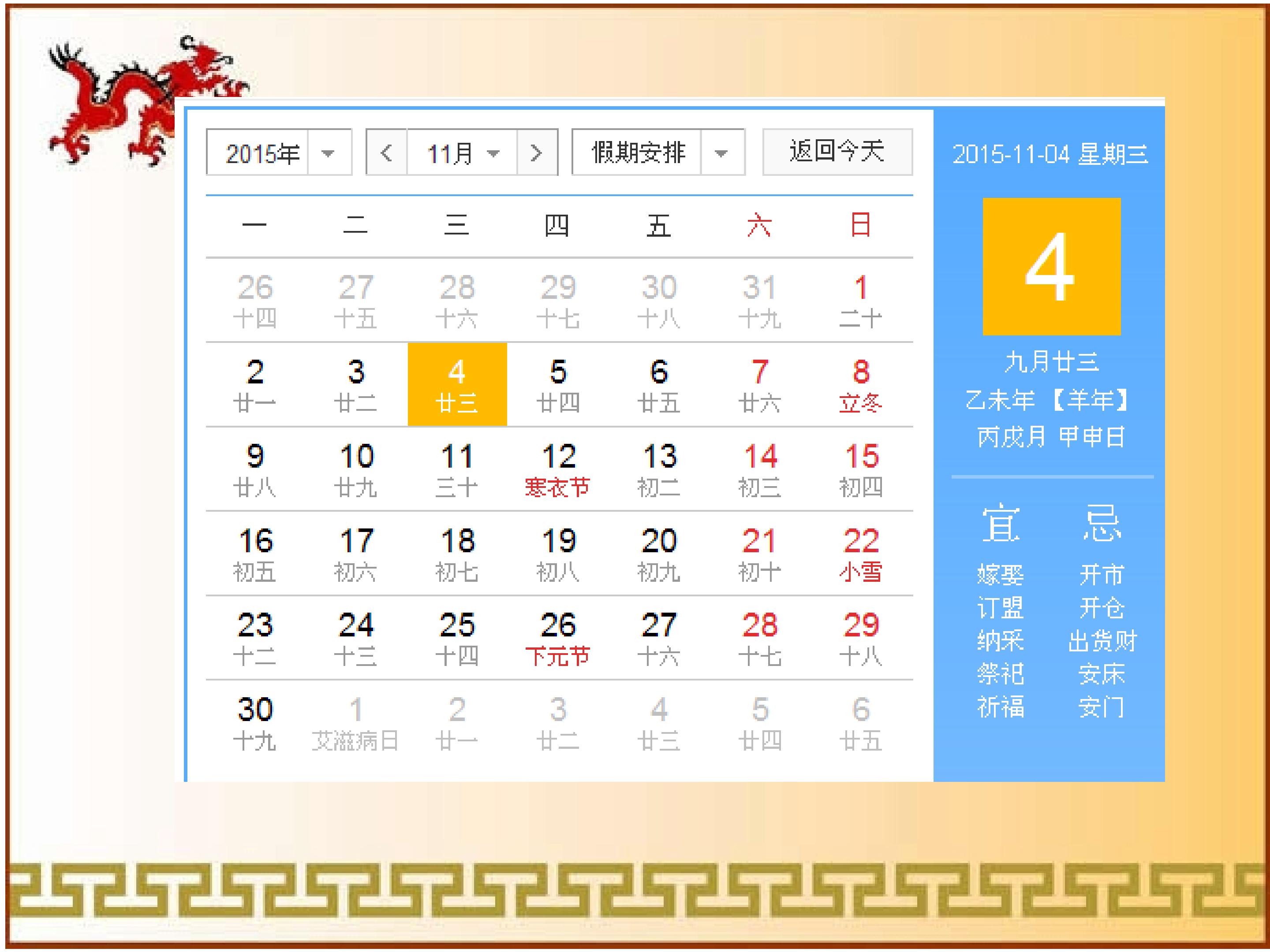Image resolution: width=1270 pixels, height=952 pixels.
Task: Select November 30 十九
Action: click(x=255, y=722)
